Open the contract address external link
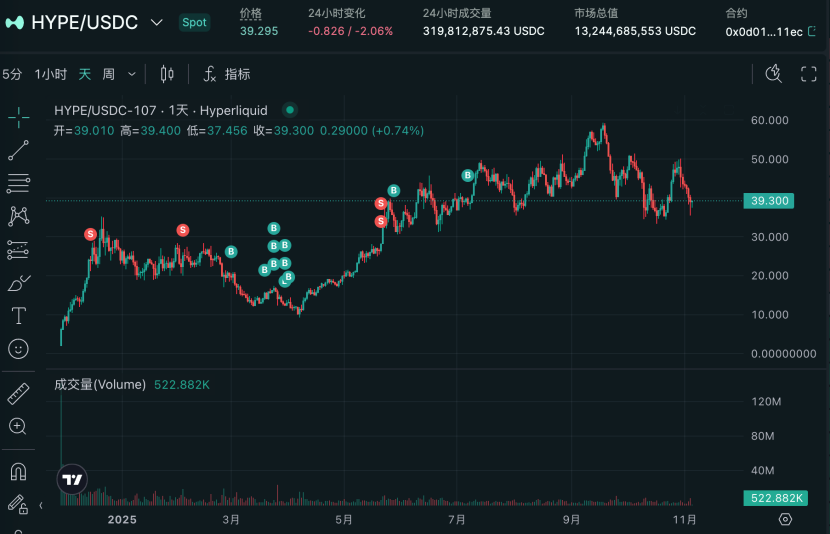 point(812,32)
